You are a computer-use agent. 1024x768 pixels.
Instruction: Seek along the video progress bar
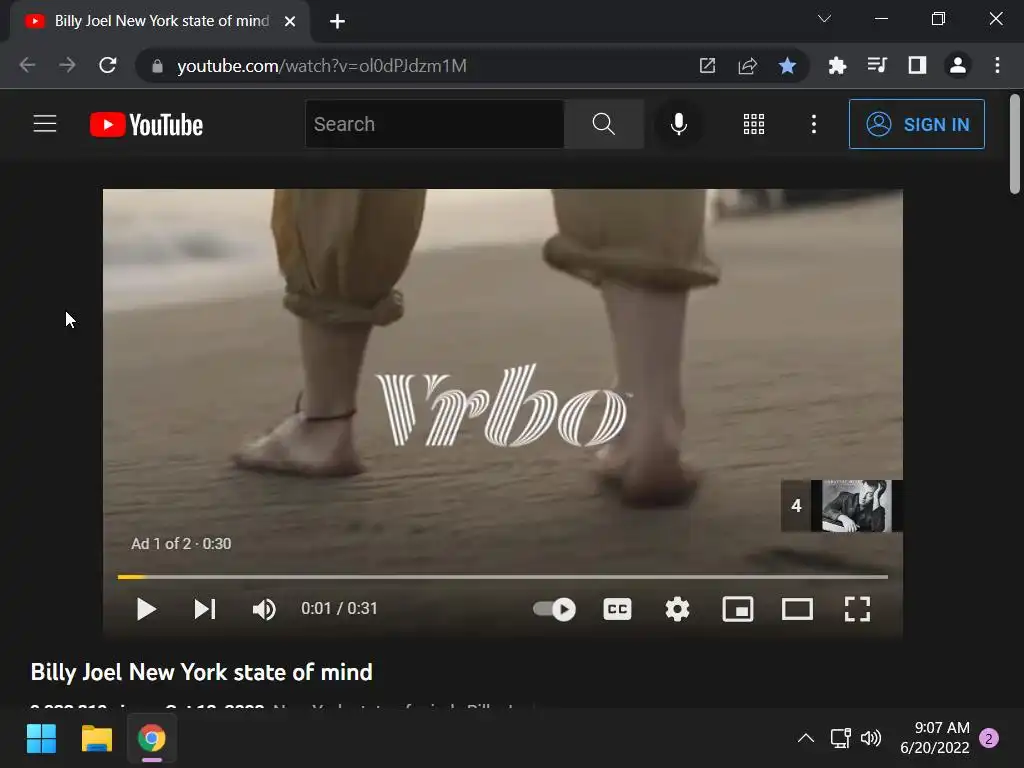503,577
